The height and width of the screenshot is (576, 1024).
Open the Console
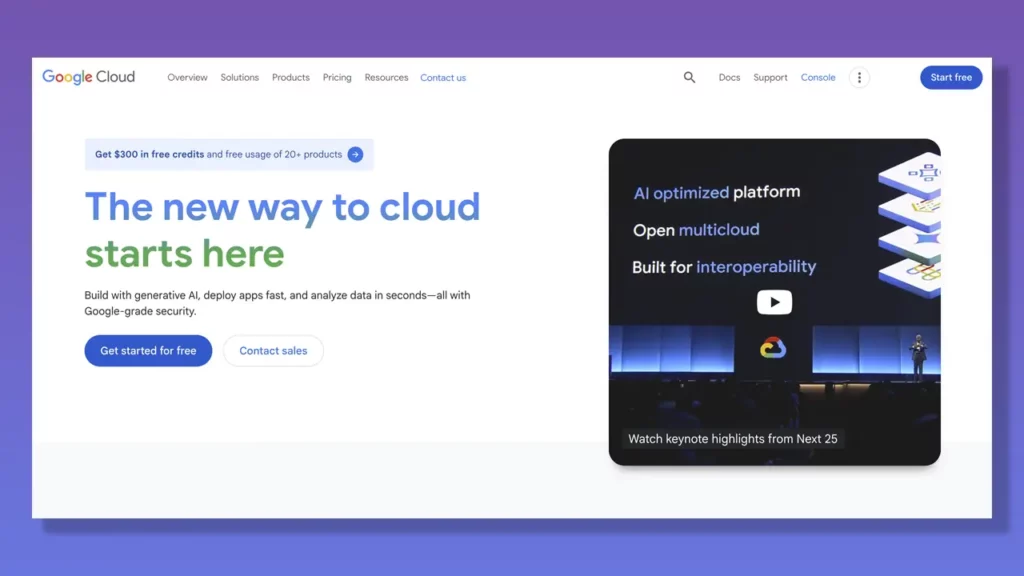[x=818, y=77]
